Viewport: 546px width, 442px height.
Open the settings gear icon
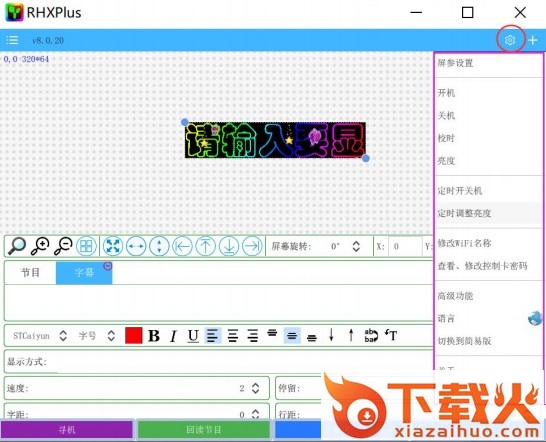510,40
